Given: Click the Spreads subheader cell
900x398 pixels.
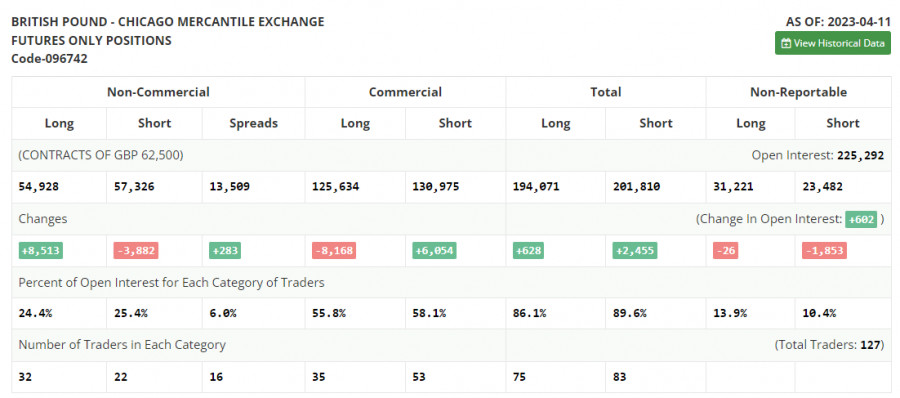Looking at the screenshot, I should pyautogui.click(x=253, y=123).
